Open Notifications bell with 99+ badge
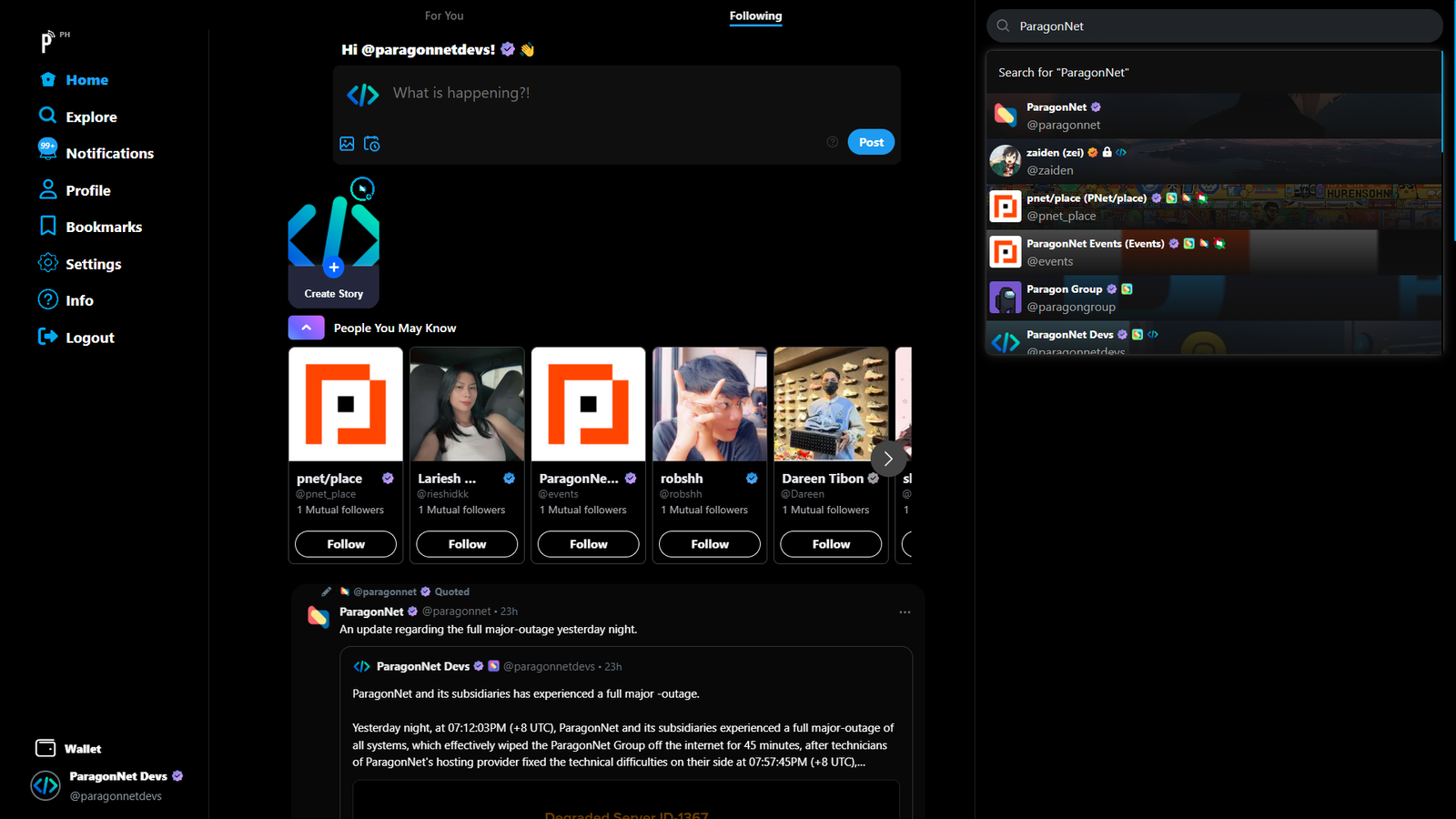Screen dimensions: 1456x819 (48, 151)
